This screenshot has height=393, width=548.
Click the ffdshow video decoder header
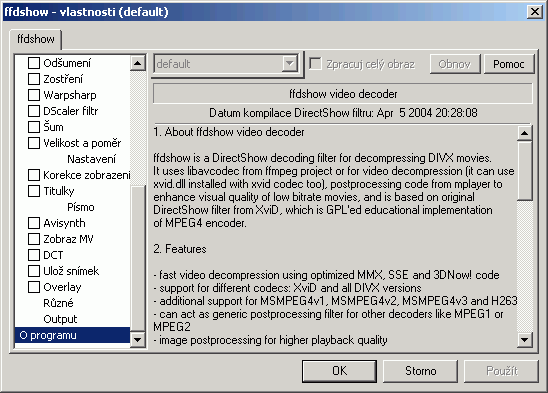coord(343,94)
